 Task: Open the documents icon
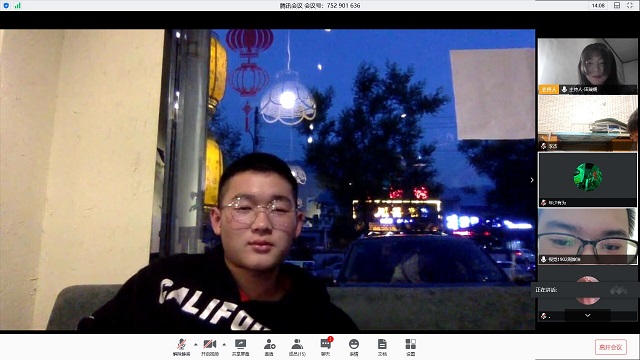pos(382,347)
